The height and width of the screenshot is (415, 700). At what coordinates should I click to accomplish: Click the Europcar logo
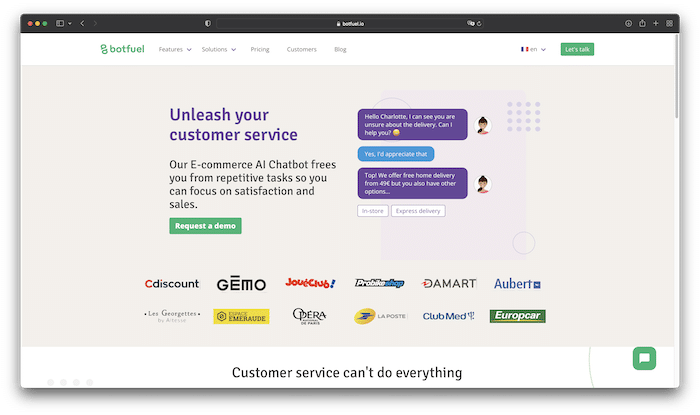point(517,316)
